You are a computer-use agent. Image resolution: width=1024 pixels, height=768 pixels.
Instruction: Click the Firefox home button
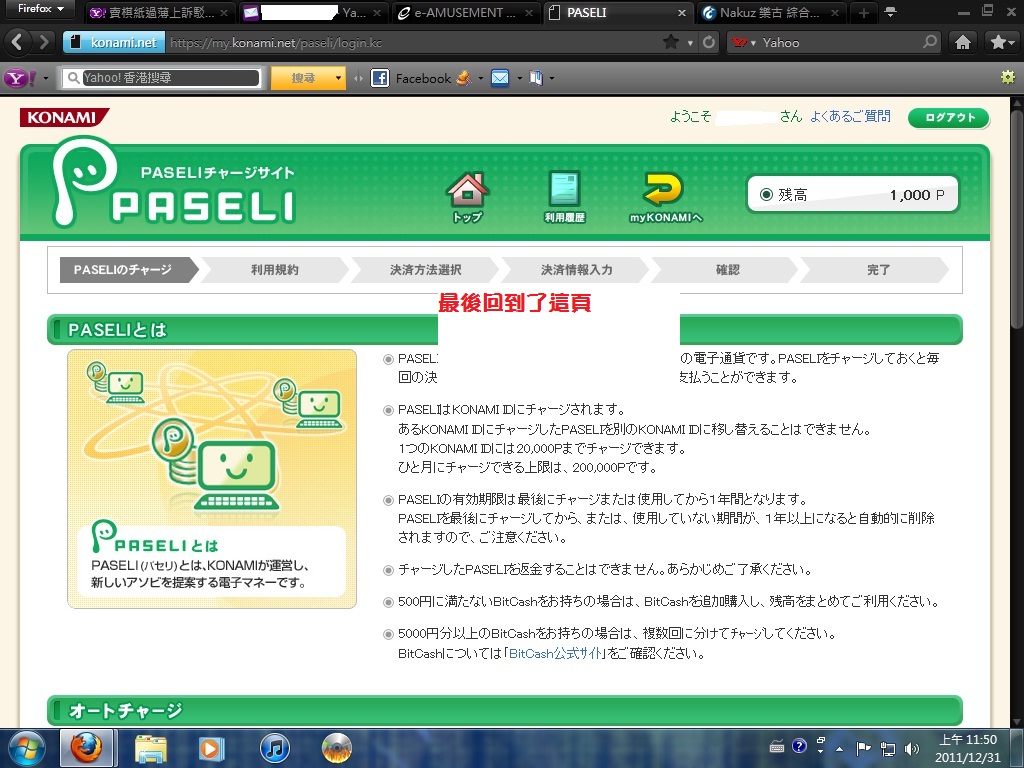963,42
